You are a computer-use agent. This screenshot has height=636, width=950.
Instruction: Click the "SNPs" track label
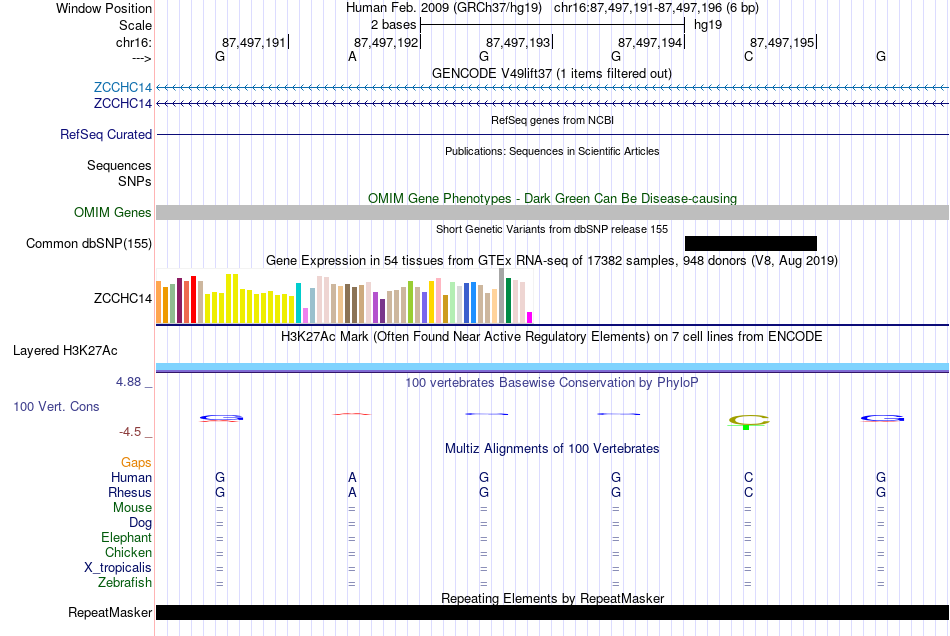pos(135,181)
